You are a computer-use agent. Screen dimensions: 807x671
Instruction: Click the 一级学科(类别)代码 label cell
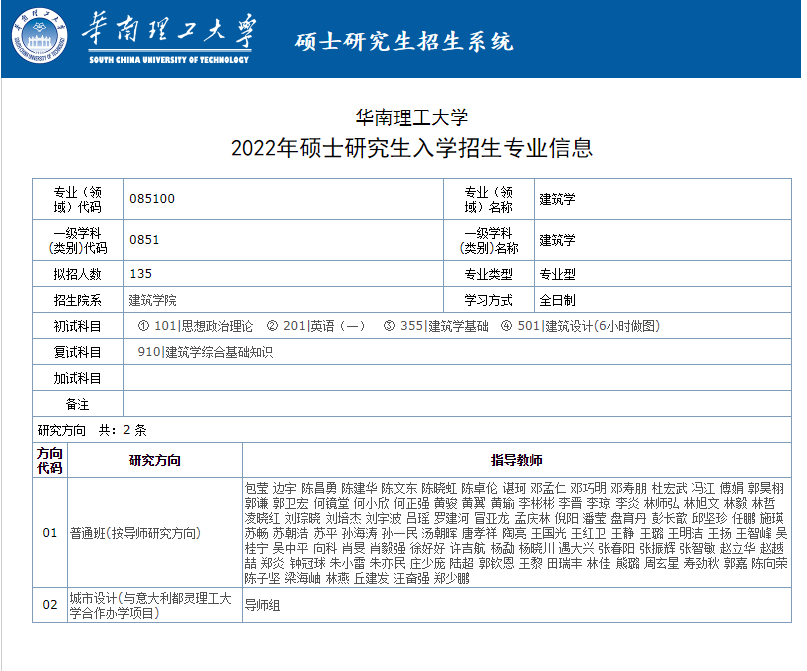tap(78, 240)
